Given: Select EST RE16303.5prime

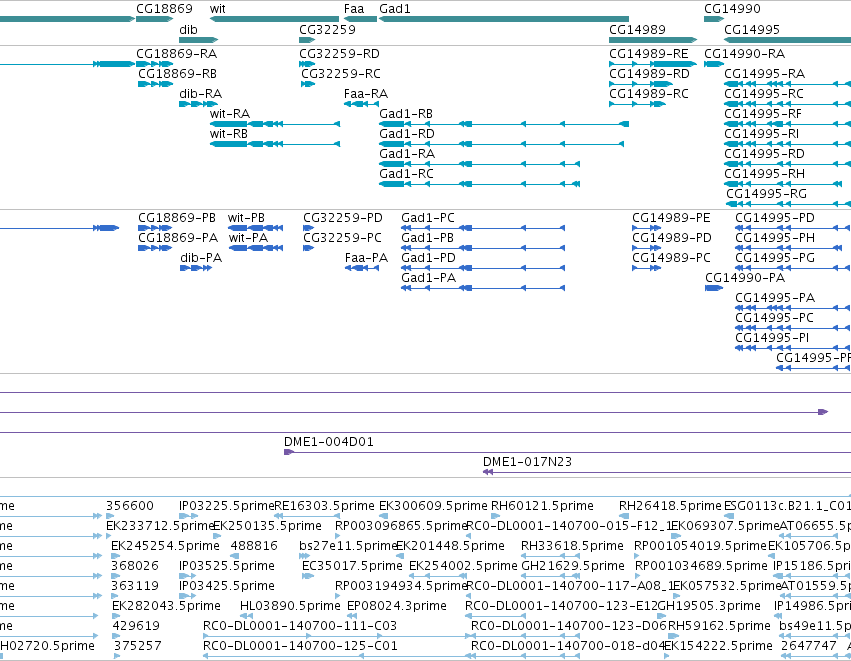Looking at the screenshot, I should (307, 516).
